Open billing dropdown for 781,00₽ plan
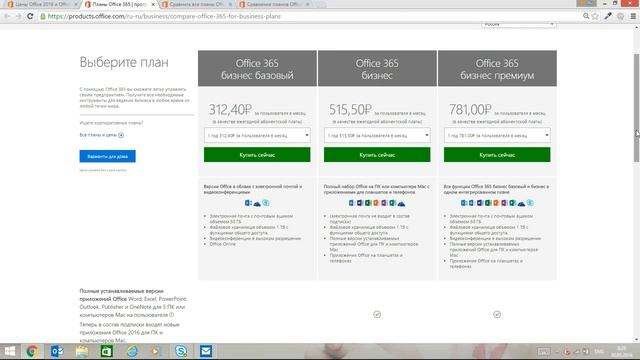This screenshot has width=640, height=360. [x=497, y=136]
